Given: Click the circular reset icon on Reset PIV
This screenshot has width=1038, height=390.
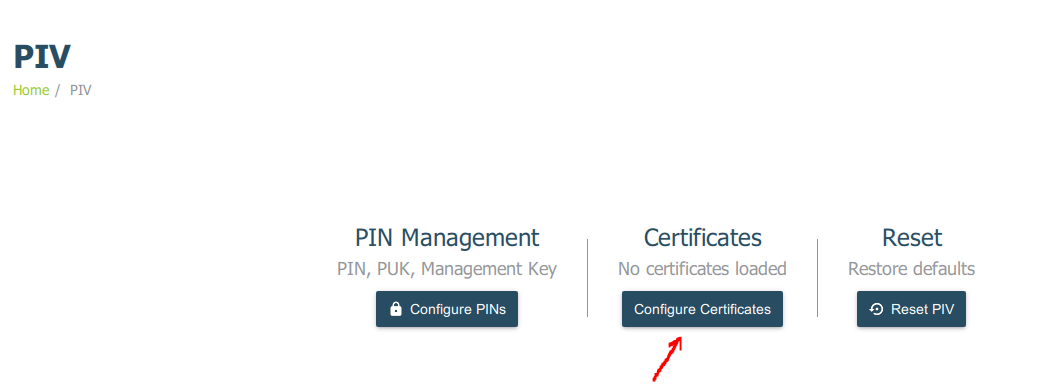Looking at the screenshot, I should click(x=876, y=309).
